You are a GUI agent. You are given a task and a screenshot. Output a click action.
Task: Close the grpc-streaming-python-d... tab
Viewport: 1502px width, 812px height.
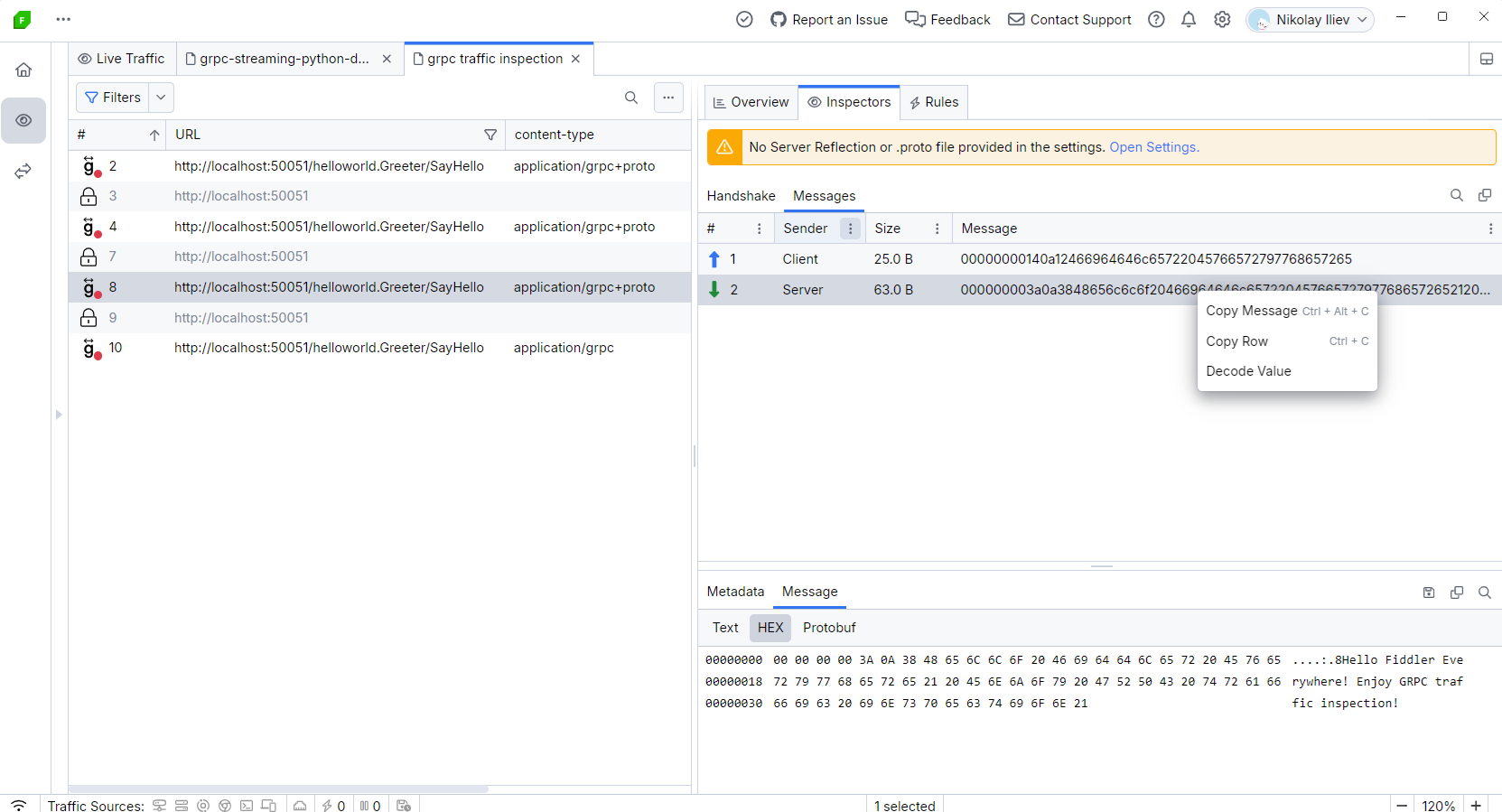387,59
